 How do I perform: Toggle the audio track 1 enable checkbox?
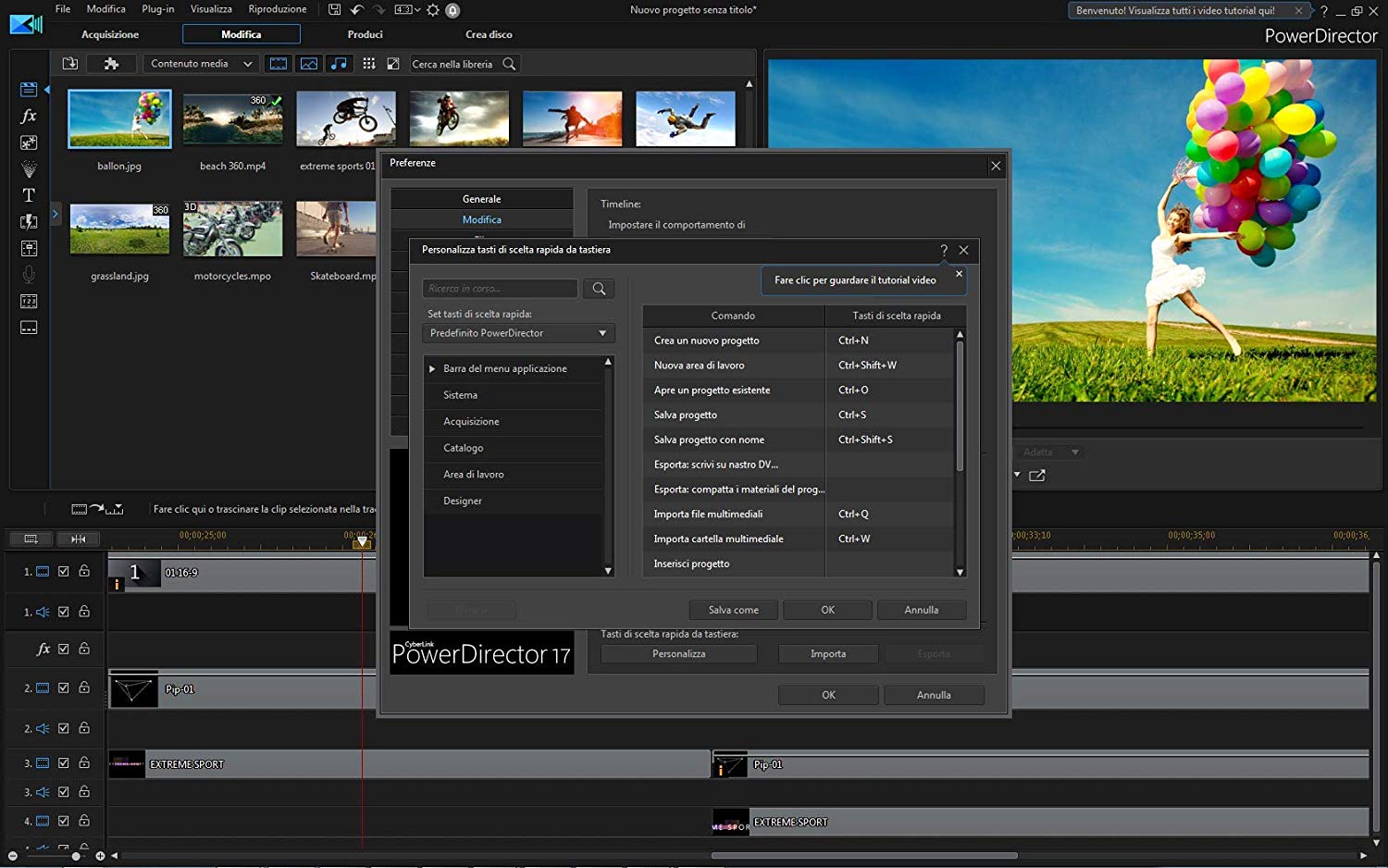point(64,612)
